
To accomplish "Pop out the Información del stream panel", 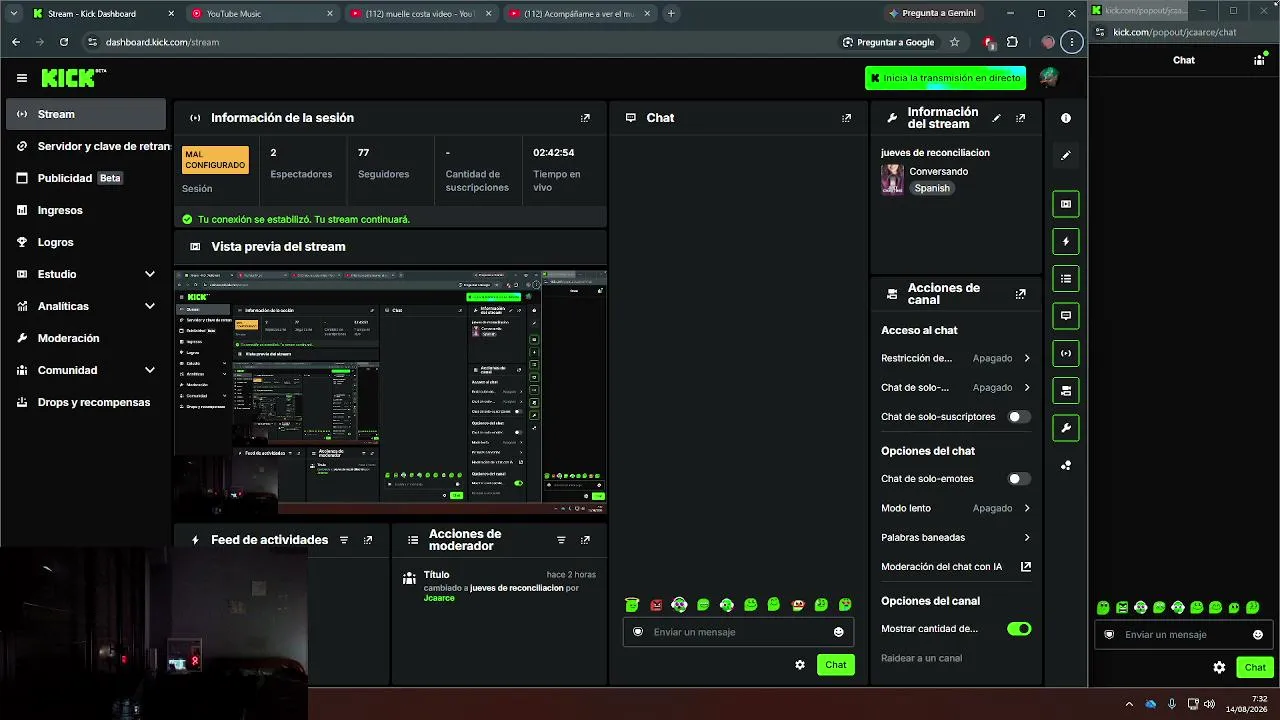I will click(x=1021, y=118).
